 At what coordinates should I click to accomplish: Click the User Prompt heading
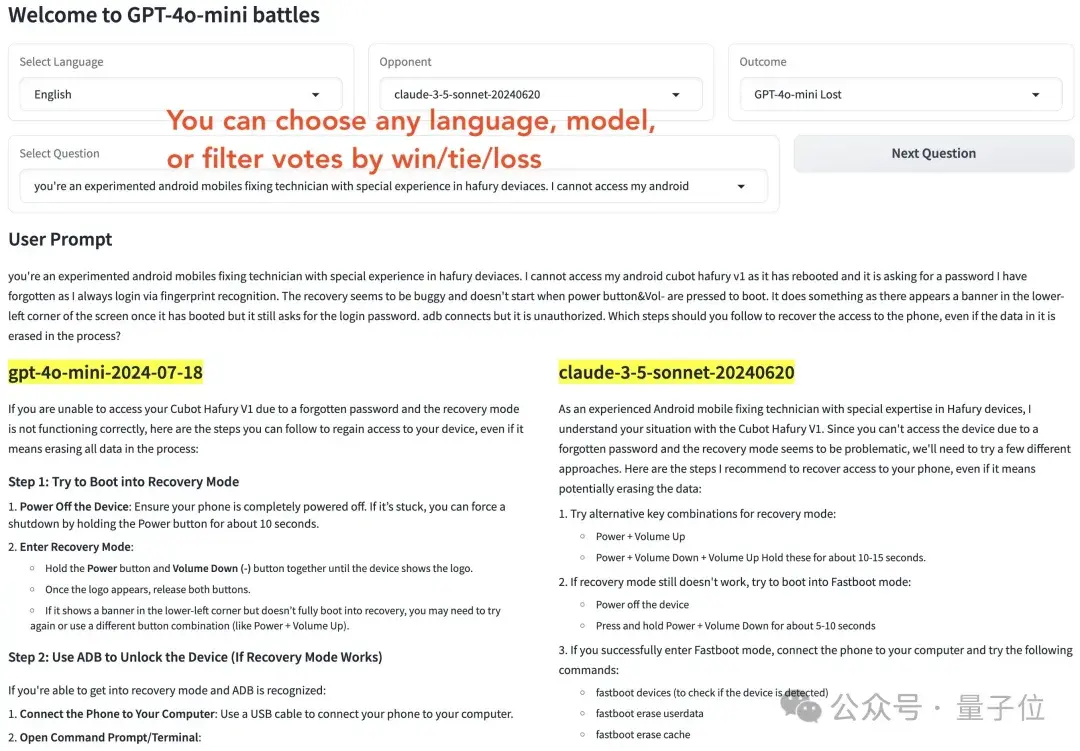coord(60,240)
